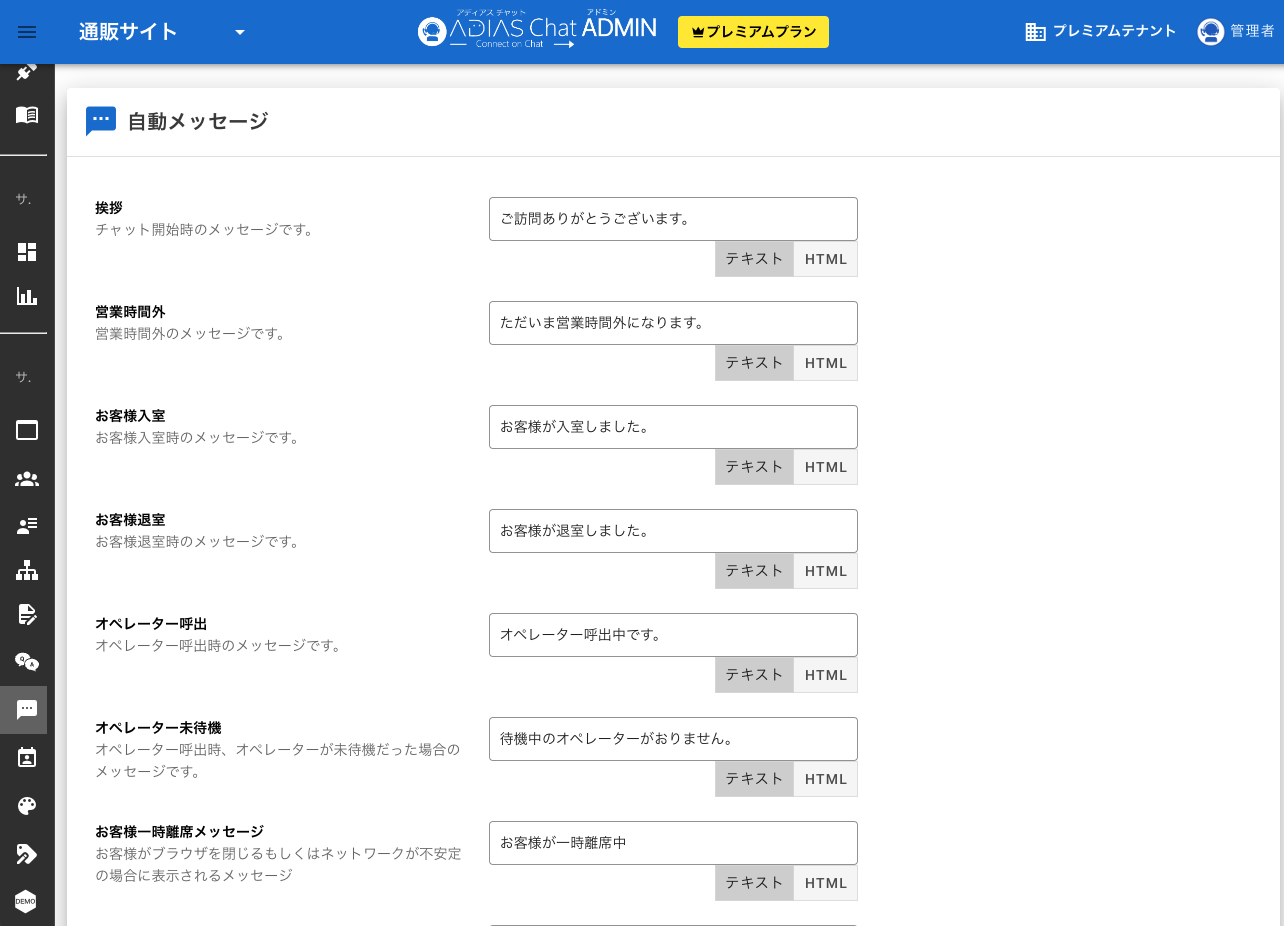
Task: Focus the オペレーター呼出 message input field
Action: click(673, 635)
